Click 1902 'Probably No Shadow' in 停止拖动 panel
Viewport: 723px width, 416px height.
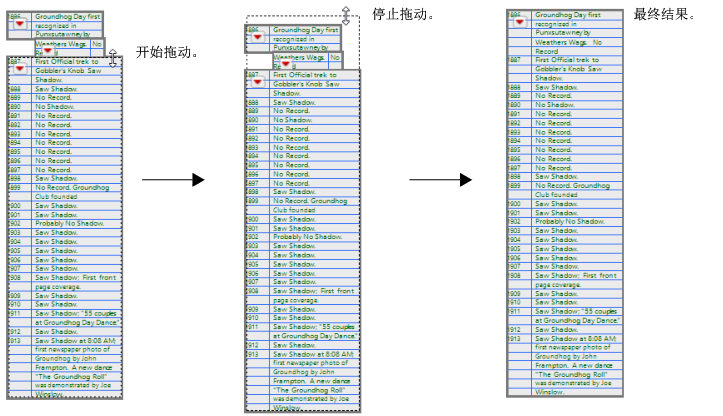point(307,237)
